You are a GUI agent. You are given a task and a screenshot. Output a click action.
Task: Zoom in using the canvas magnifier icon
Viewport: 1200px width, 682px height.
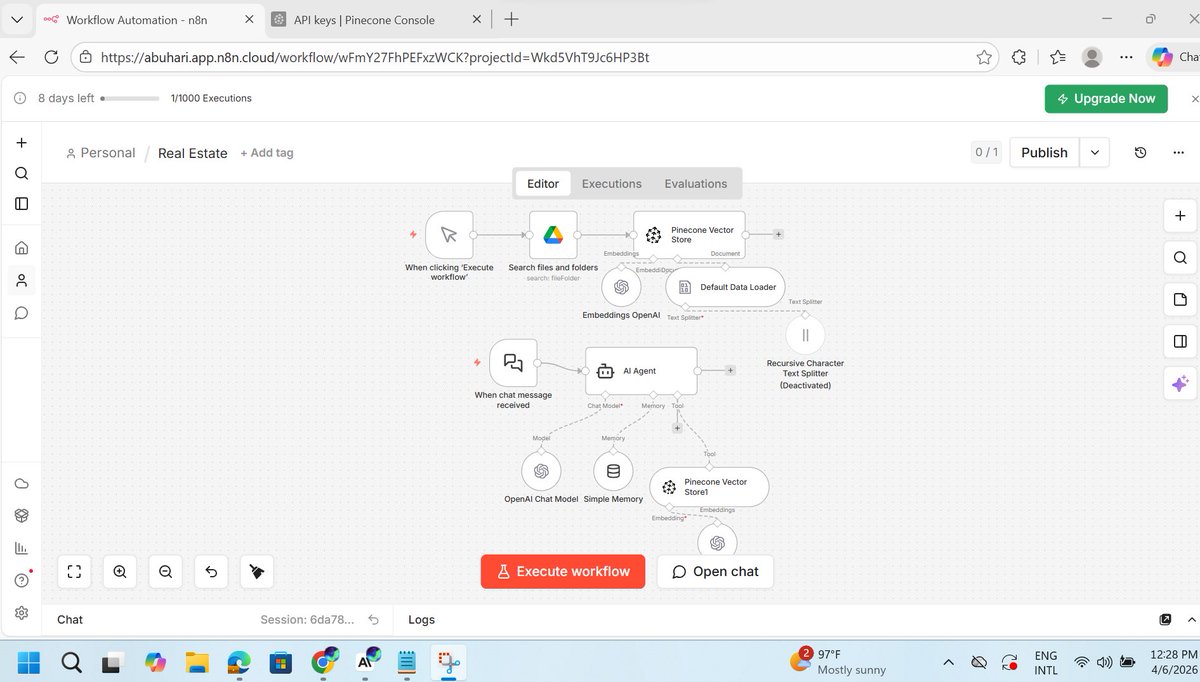[x=120, y=571]
